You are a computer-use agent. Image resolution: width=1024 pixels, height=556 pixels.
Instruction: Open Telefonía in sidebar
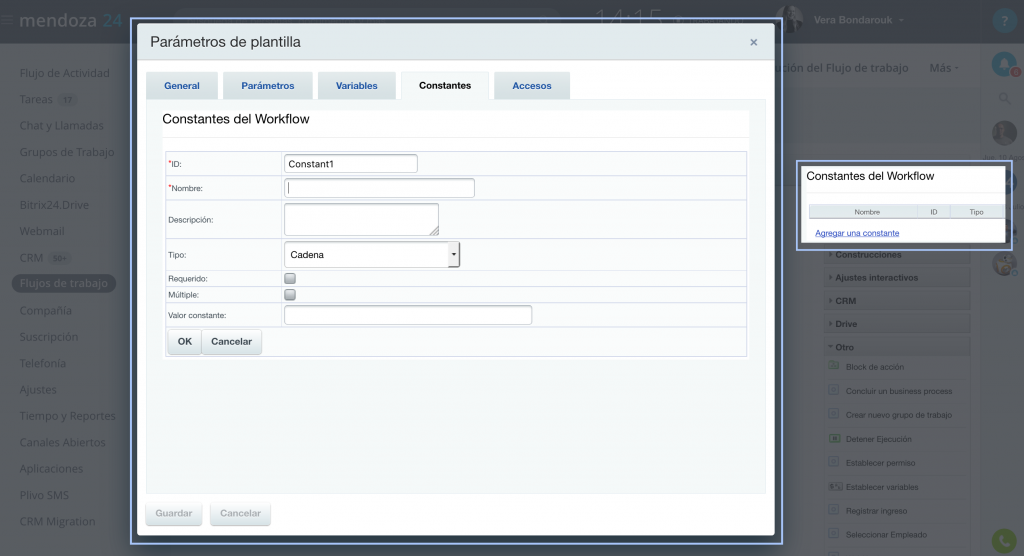pyautogui.click(x=42, y=363)
